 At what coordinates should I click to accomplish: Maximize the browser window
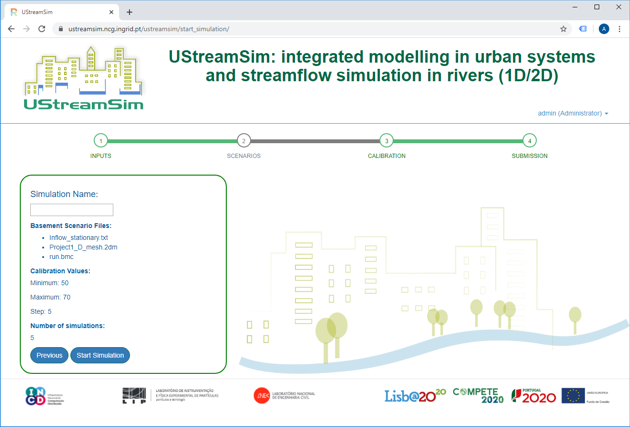coord(597,7)
